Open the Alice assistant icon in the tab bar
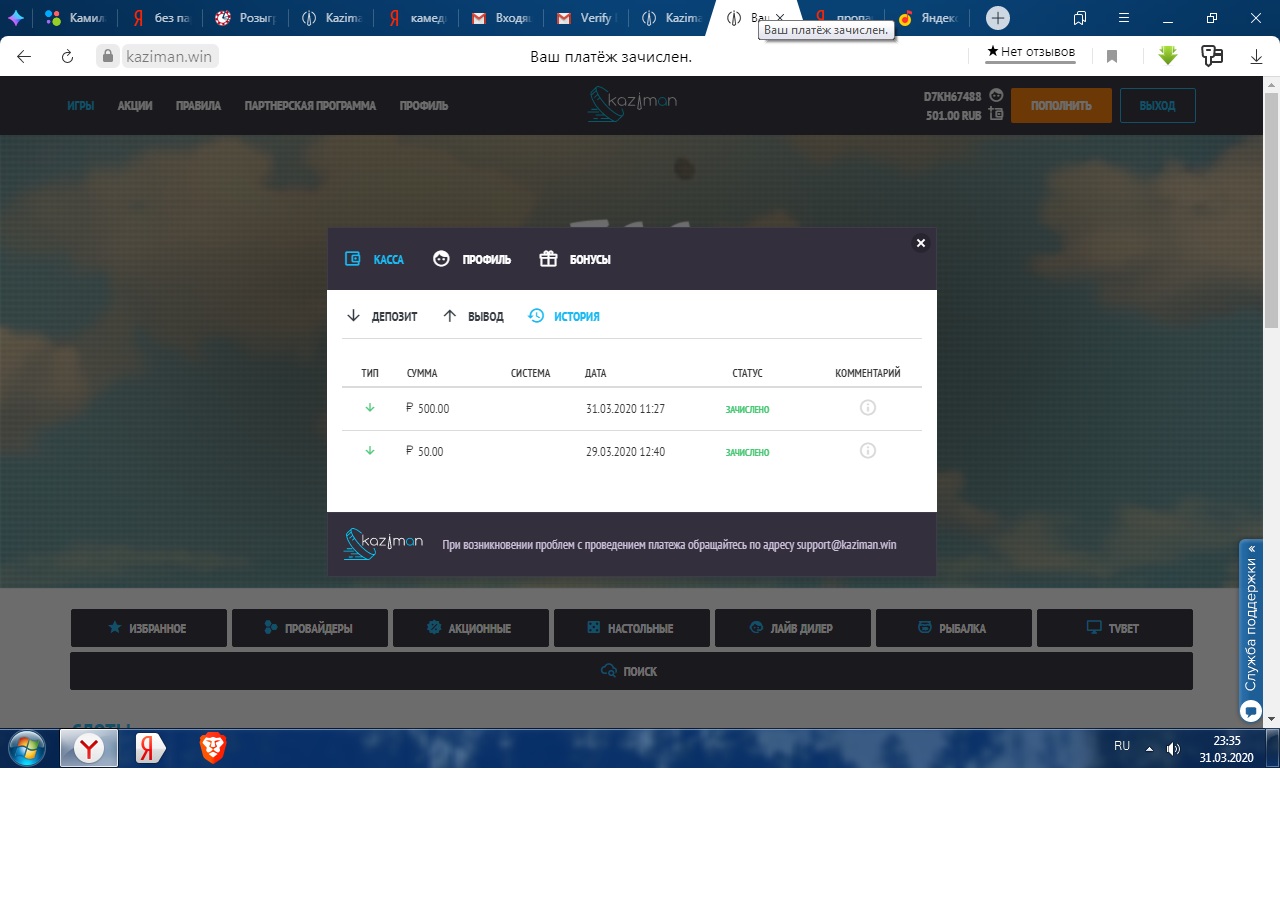Viewport: 1280px width, 912px height. pos(16,18)
